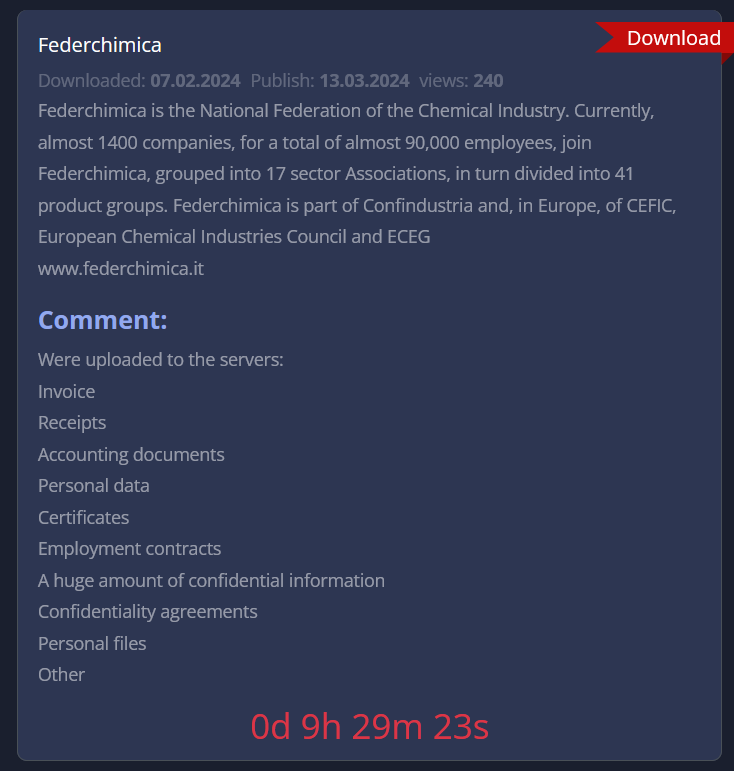Select the Certificates list entry
This screenshot has height=771, width=734.
84,517
